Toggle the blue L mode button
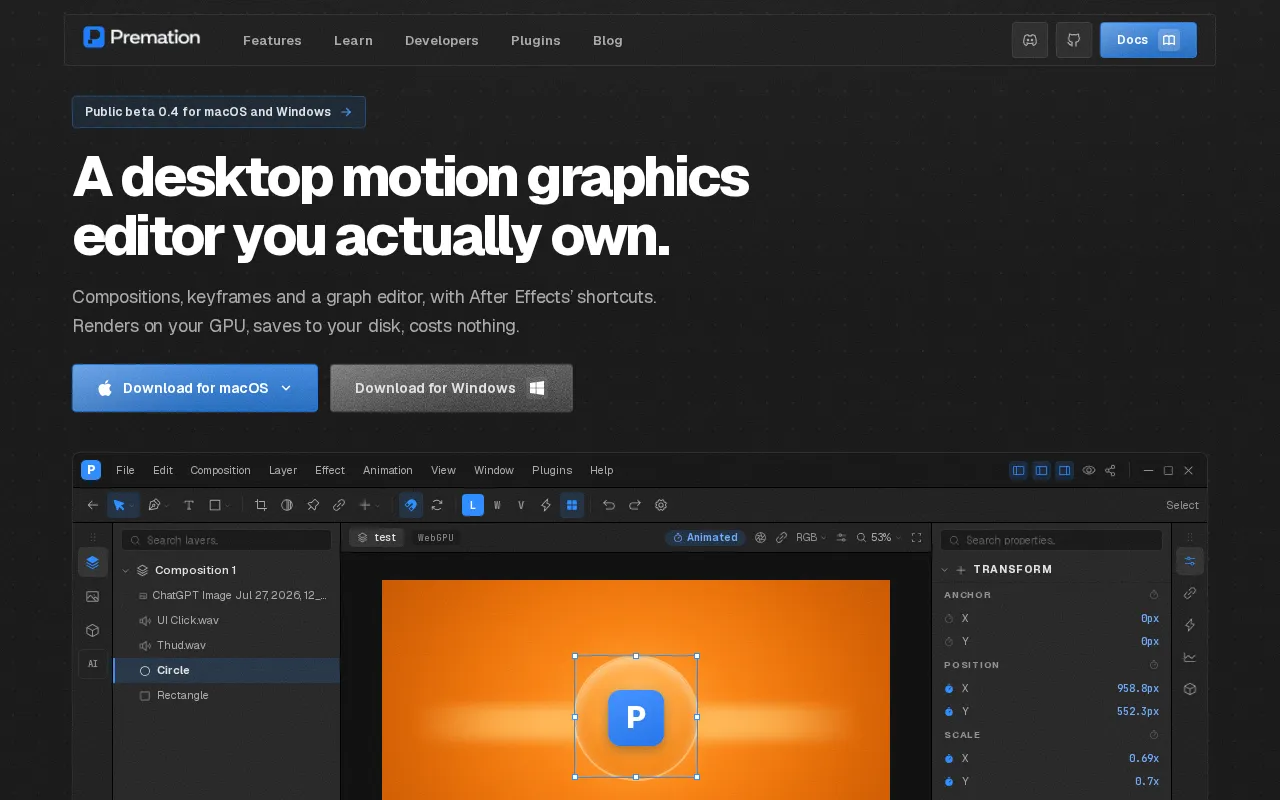Viewport: 1280px width, 800px height. pyautogui.click(x=473, y=505)
